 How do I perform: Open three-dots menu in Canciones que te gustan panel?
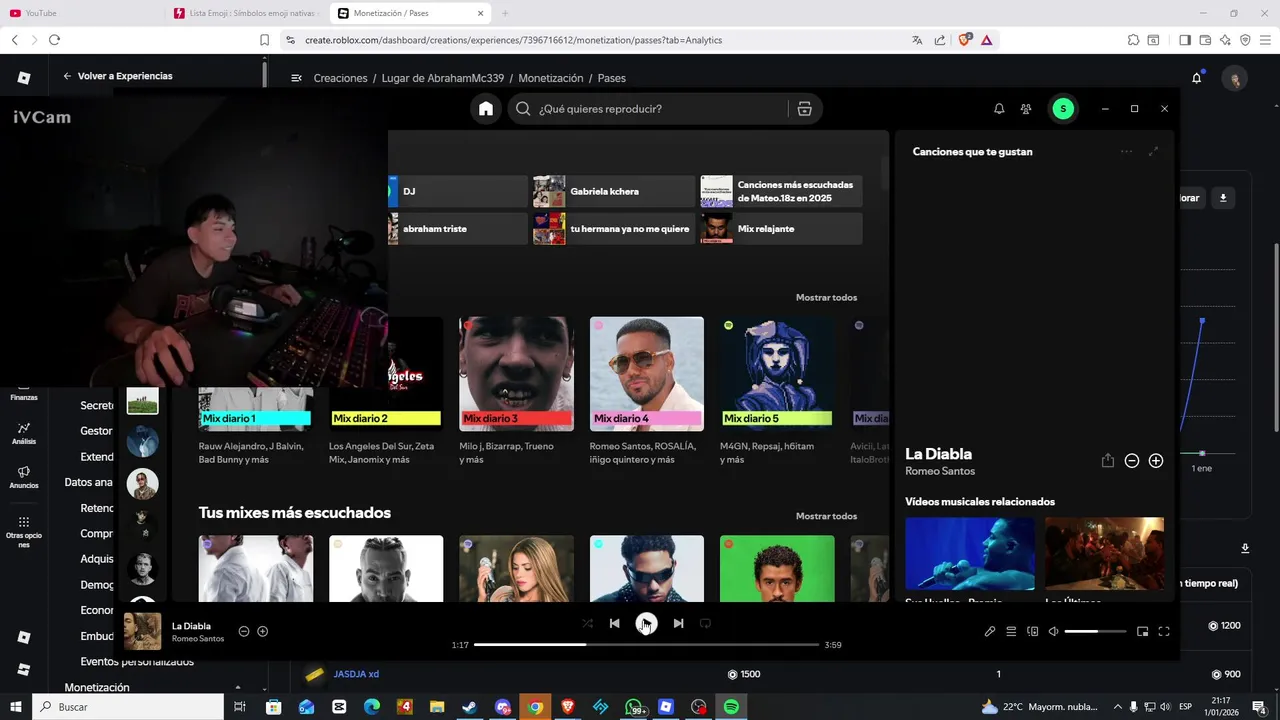1126,152
